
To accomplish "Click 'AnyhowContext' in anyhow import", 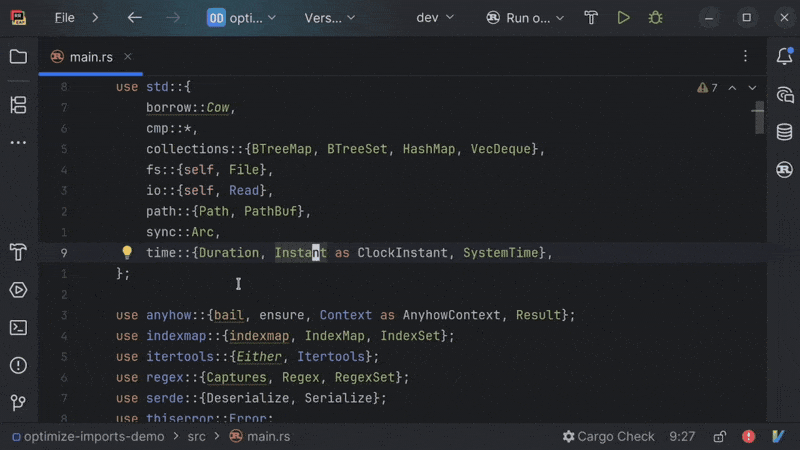I will (452, 315).
